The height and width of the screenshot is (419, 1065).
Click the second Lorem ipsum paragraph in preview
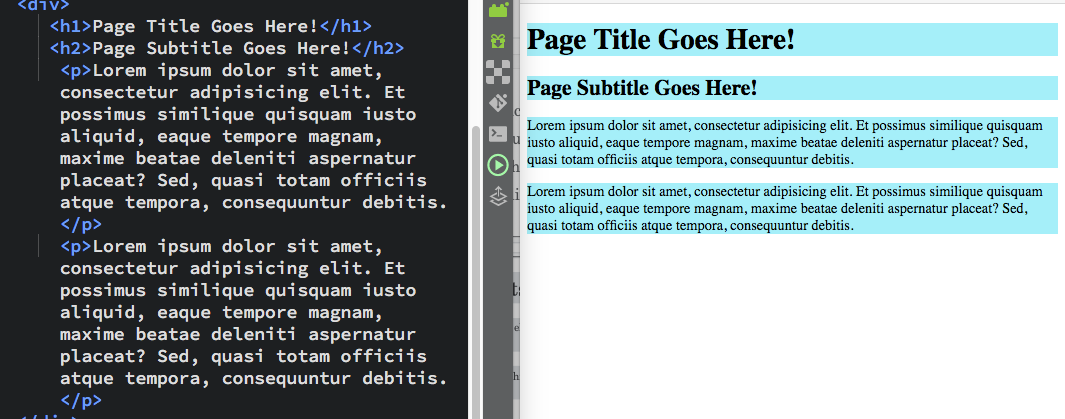pyautogui.click(x=792, y=208)
